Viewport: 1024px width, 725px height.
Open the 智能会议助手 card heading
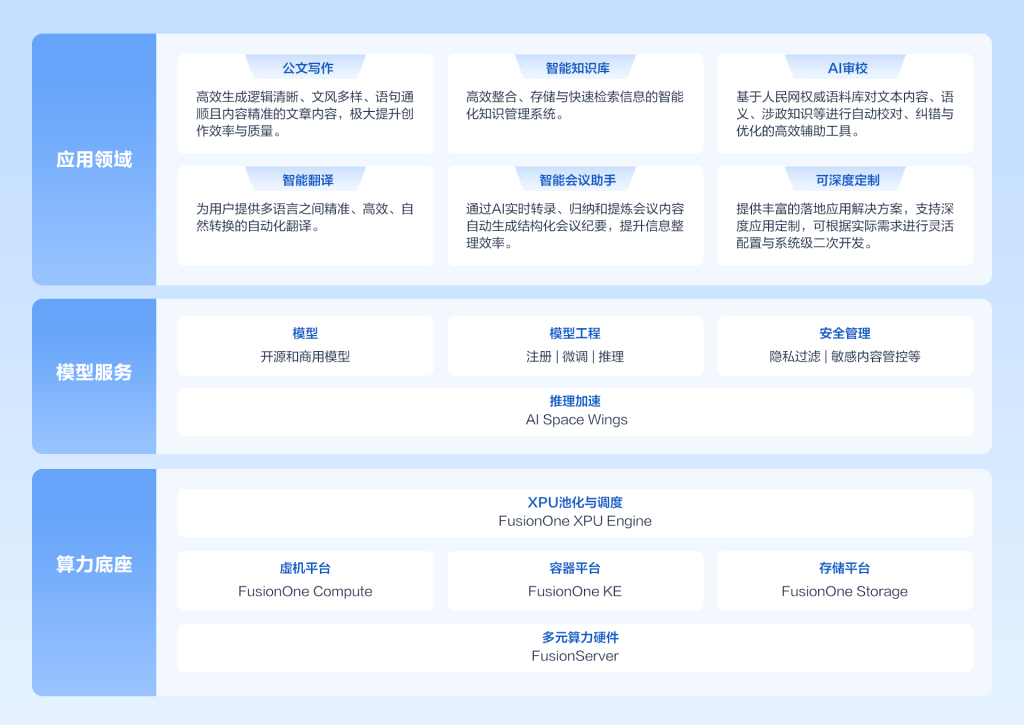[x=577, y=180]
